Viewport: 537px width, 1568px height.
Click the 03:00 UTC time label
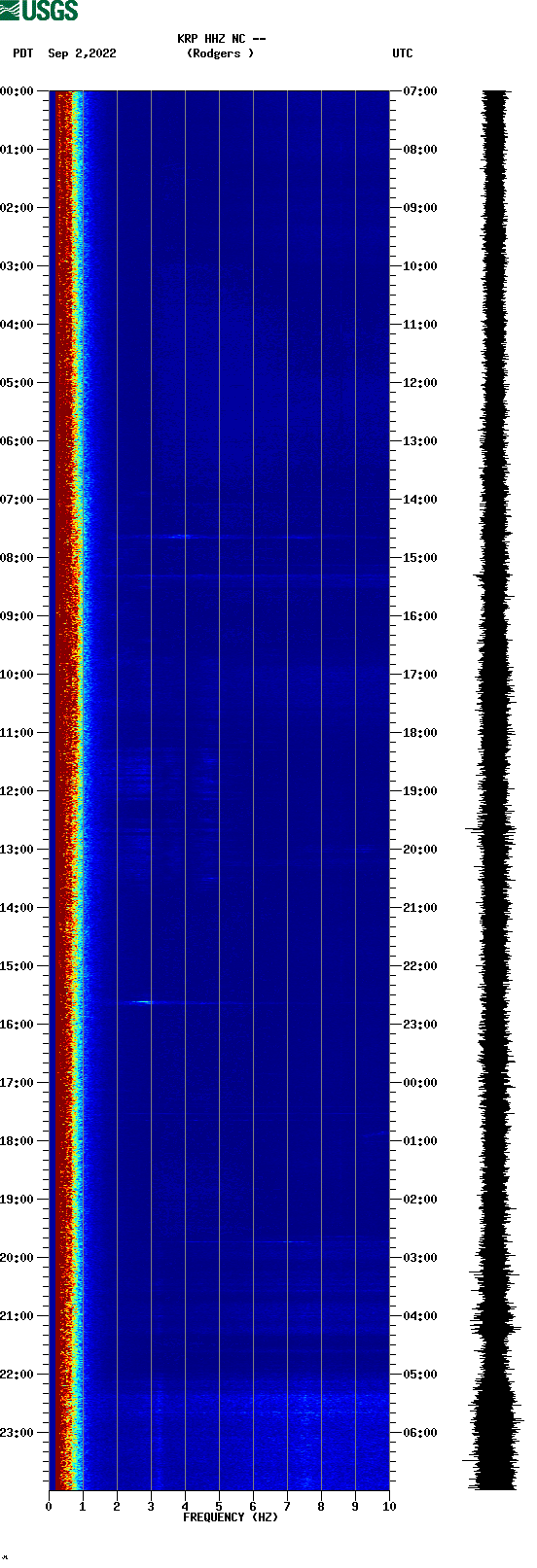coord(420,1258)
